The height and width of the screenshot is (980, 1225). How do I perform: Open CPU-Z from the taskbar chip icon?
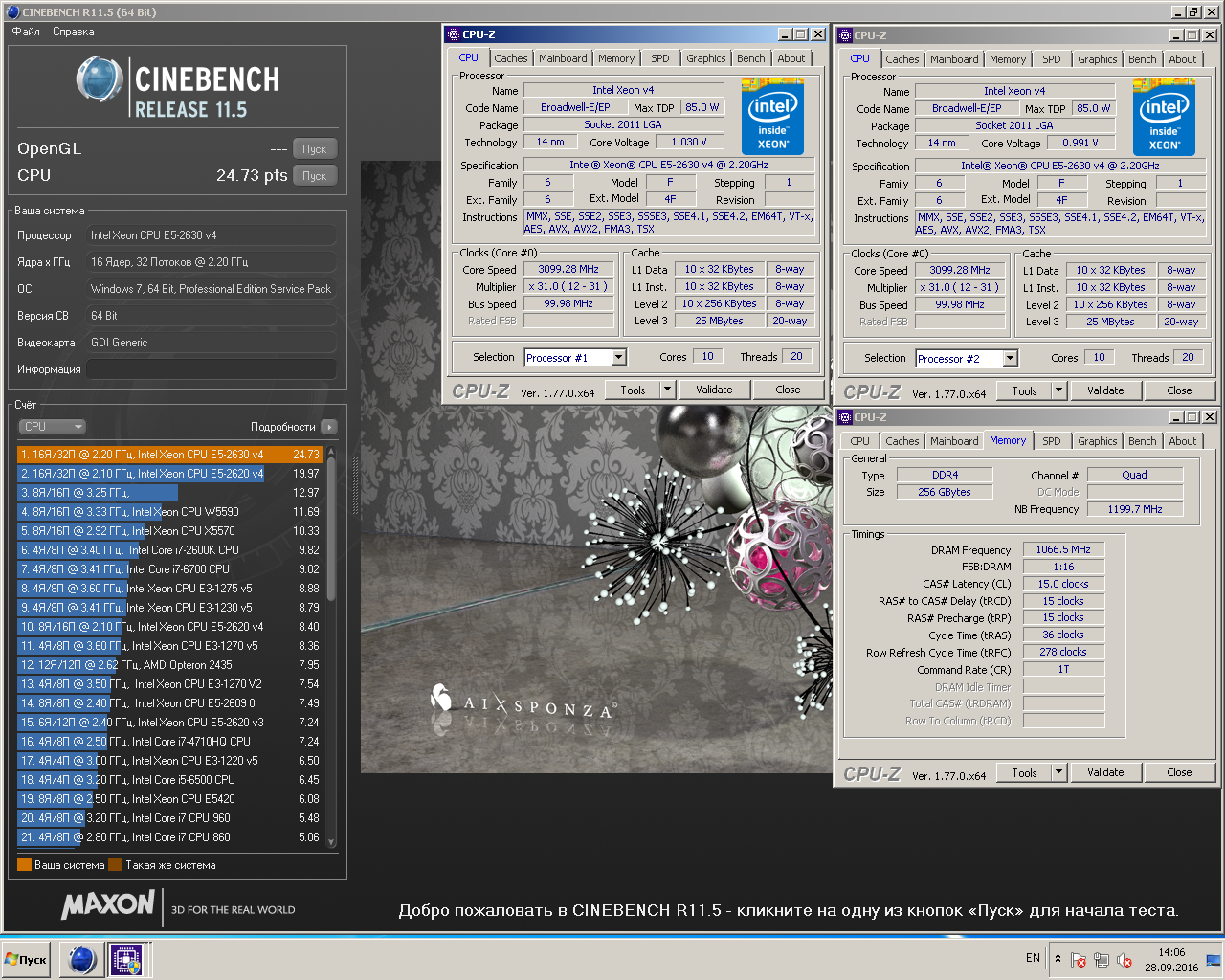click(126, 959)
